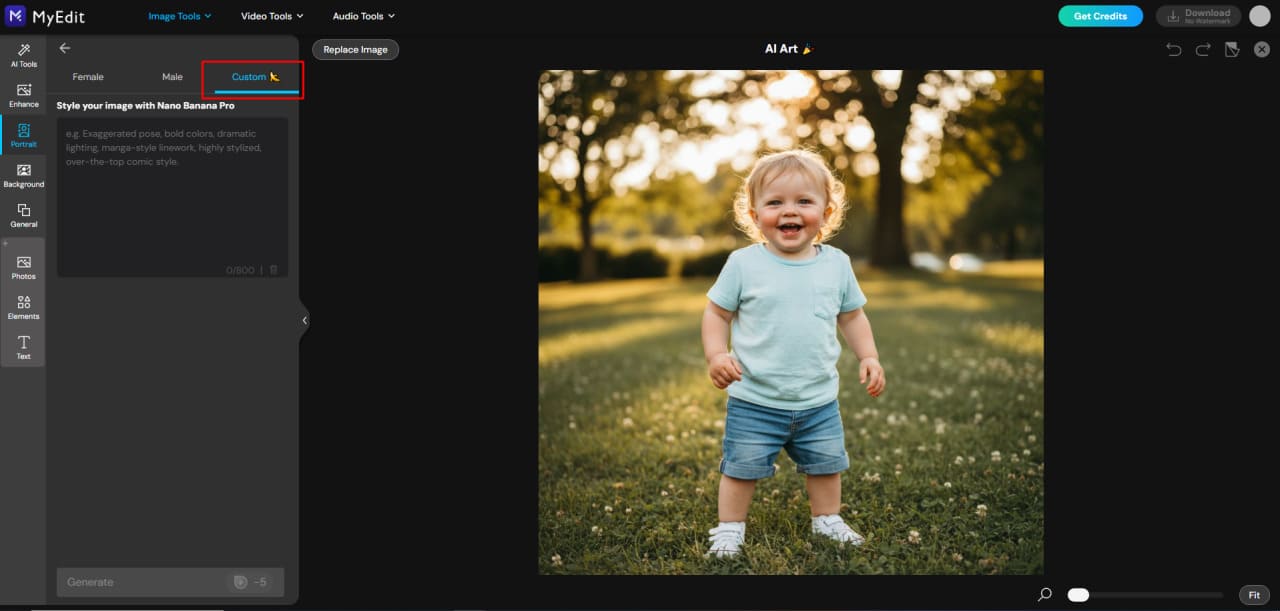
Task: Open Get Credits page
Action: pos(1100,16)
